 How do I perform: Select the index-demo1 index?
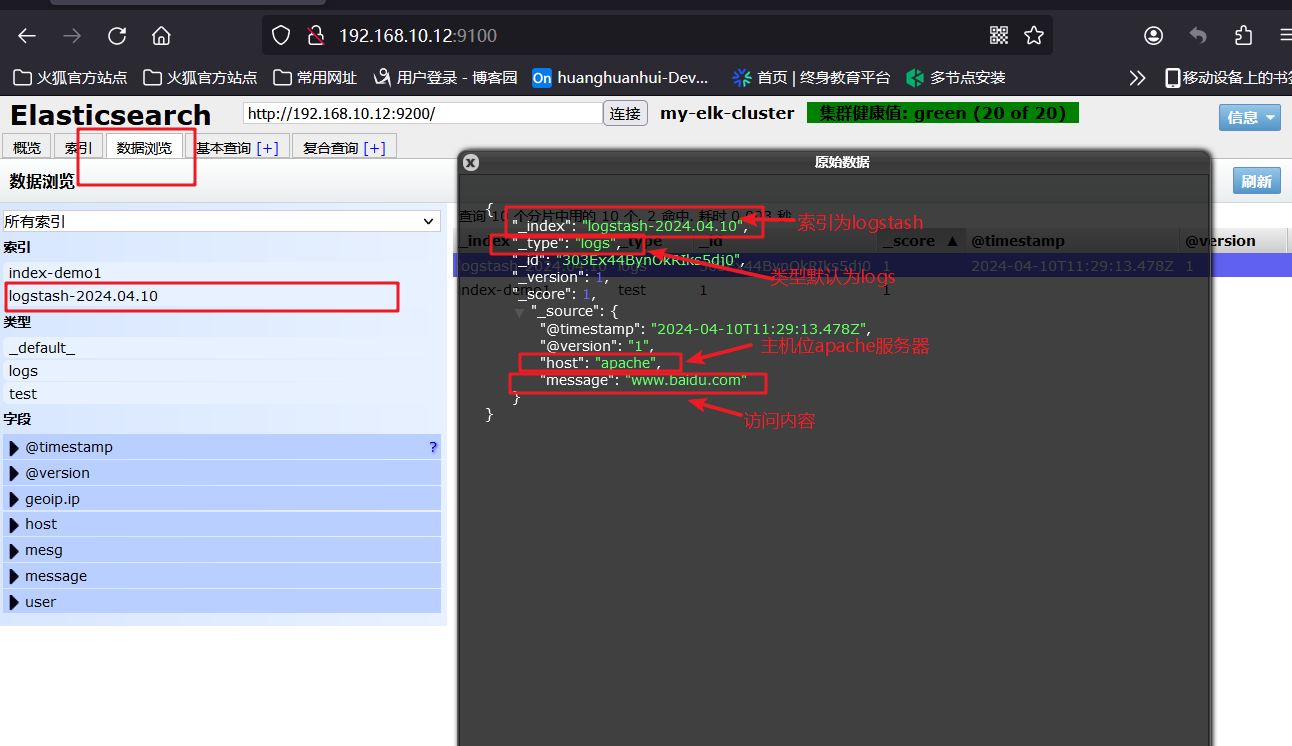click(x=222, y=273)
